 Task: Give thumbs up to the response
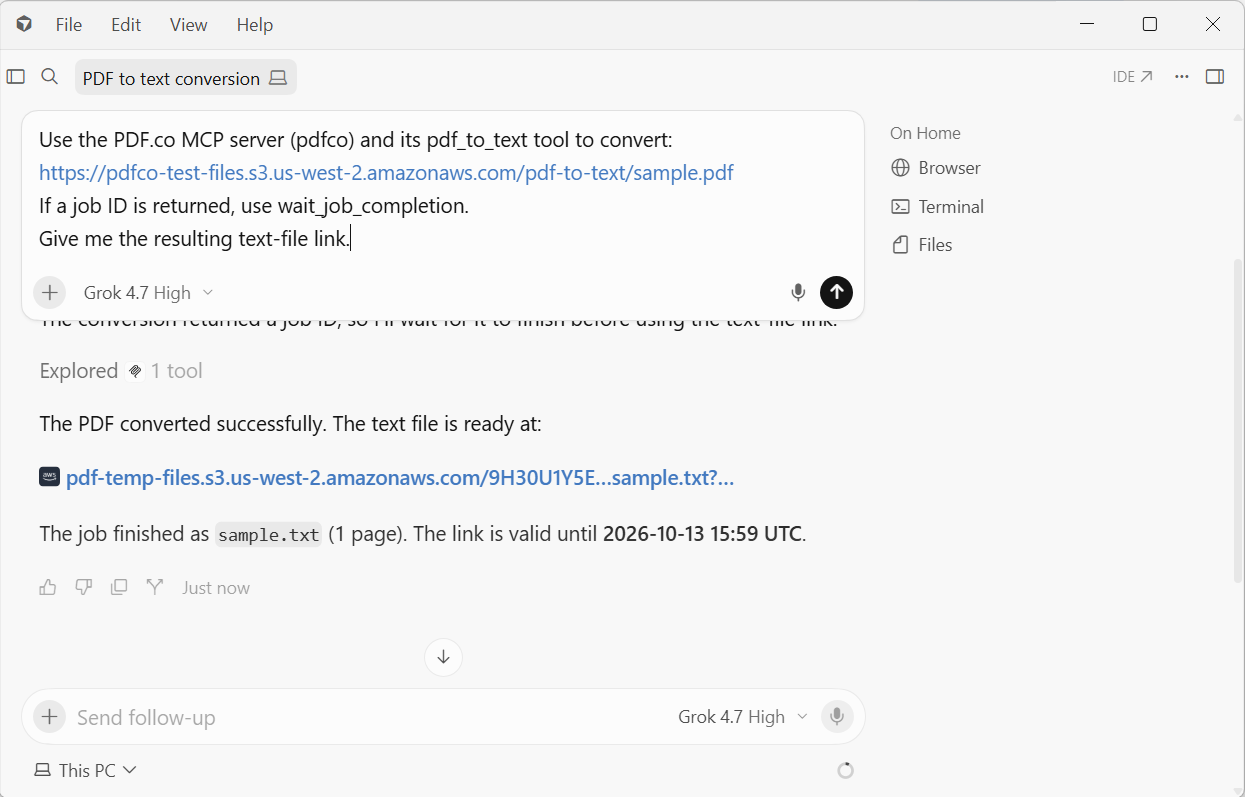[48, 587]
